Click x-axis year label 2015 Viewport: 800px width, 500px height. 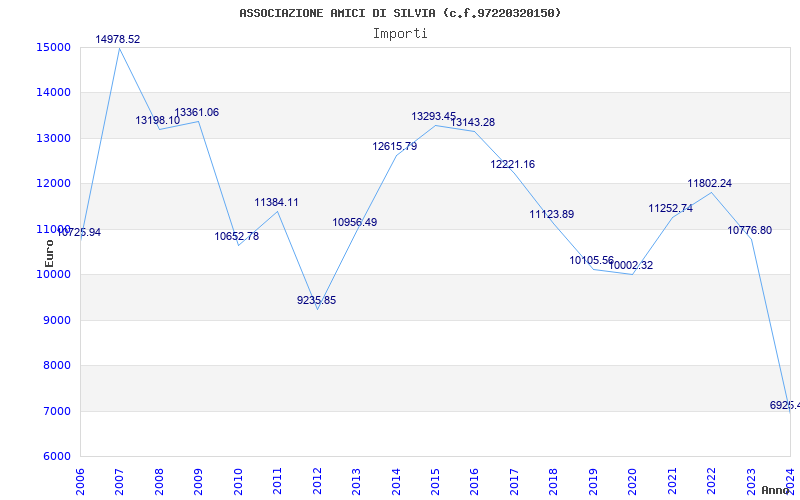(436, 482)
